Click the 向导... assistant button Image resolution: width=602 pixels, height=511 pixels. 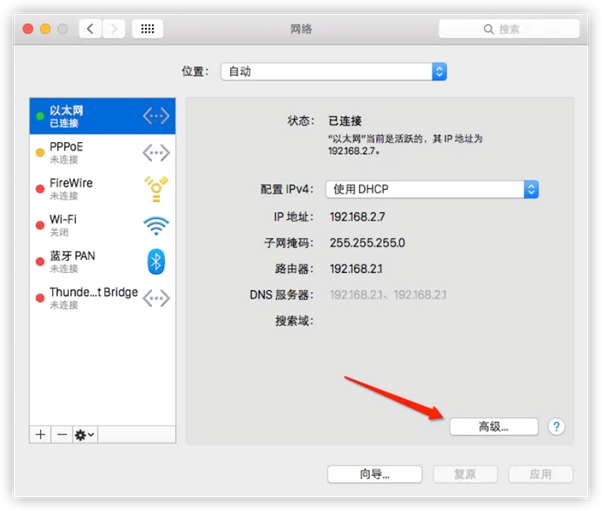pyautogui.click(x=375, y=474)
